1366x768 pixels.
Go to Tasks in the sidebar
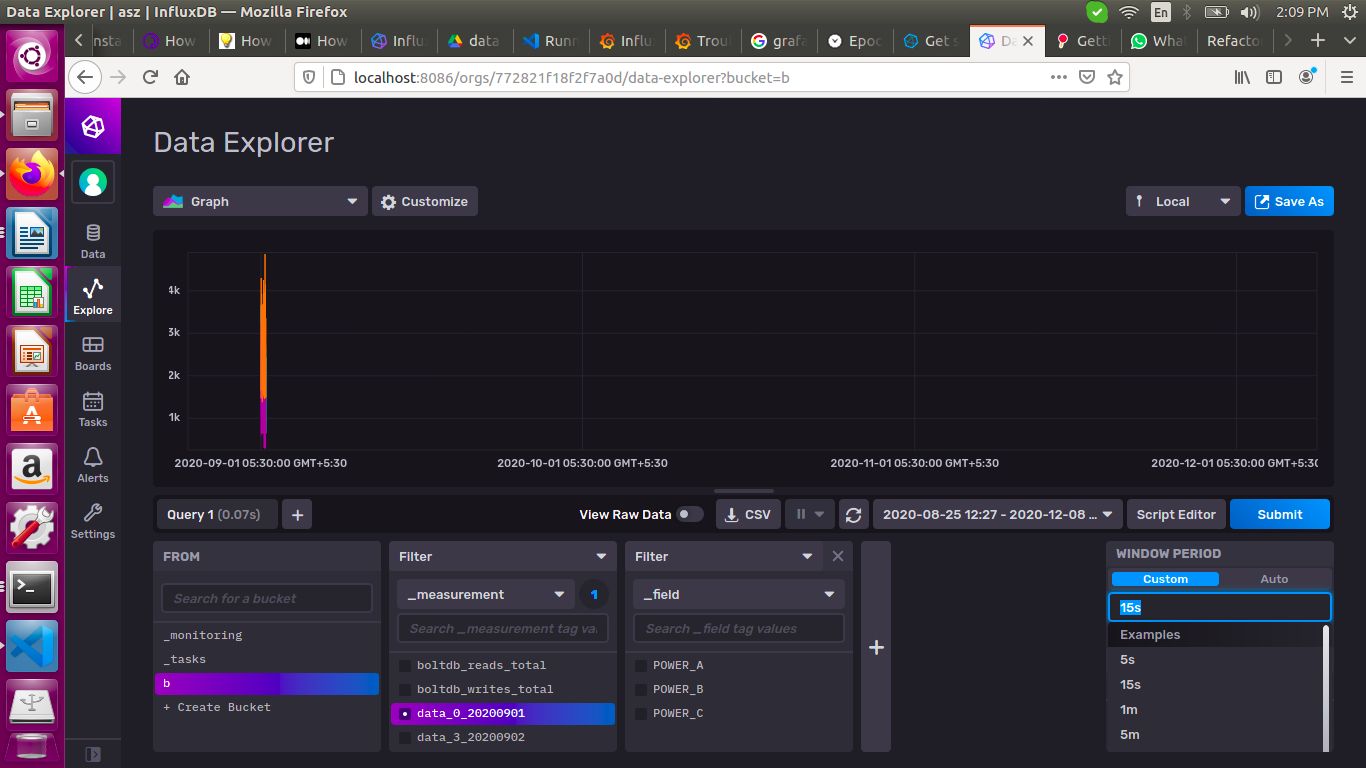click(93, 409)
